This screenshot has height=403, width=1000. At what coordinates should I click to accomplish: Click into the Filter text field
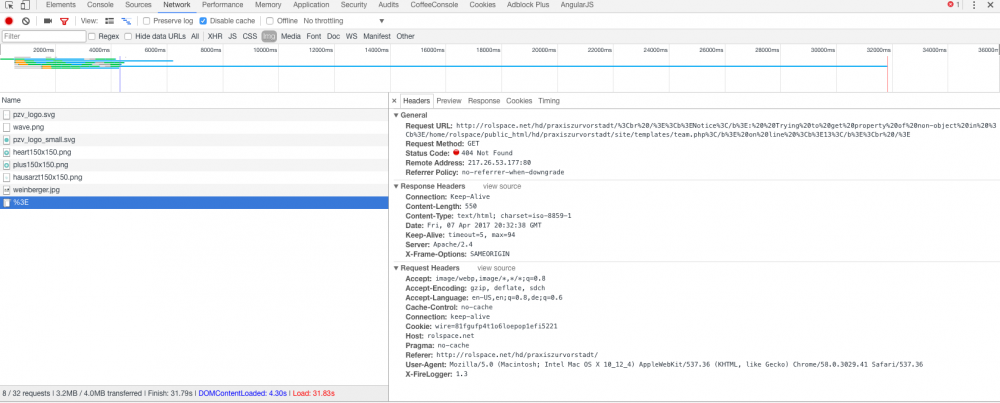pos(43,36)
